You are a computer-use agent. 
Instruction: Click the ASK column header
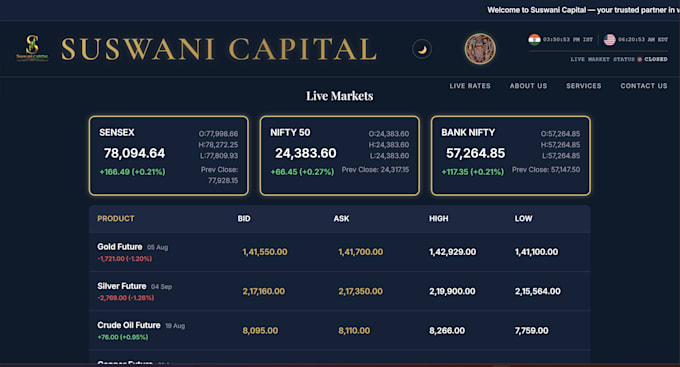click(341, 219)
